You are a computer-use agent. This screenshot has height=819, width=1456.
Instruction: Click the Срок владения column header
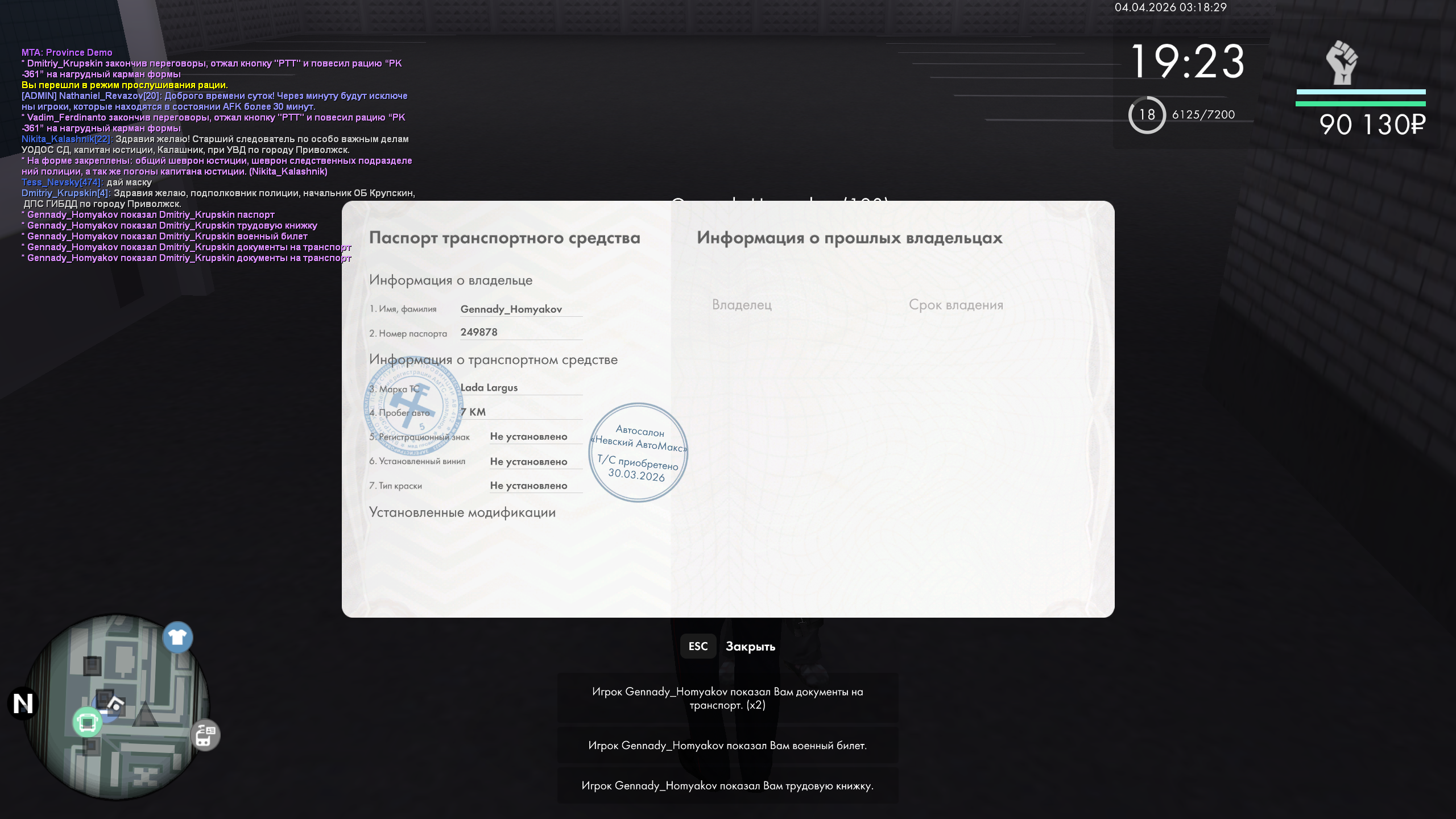click(955, 305)
